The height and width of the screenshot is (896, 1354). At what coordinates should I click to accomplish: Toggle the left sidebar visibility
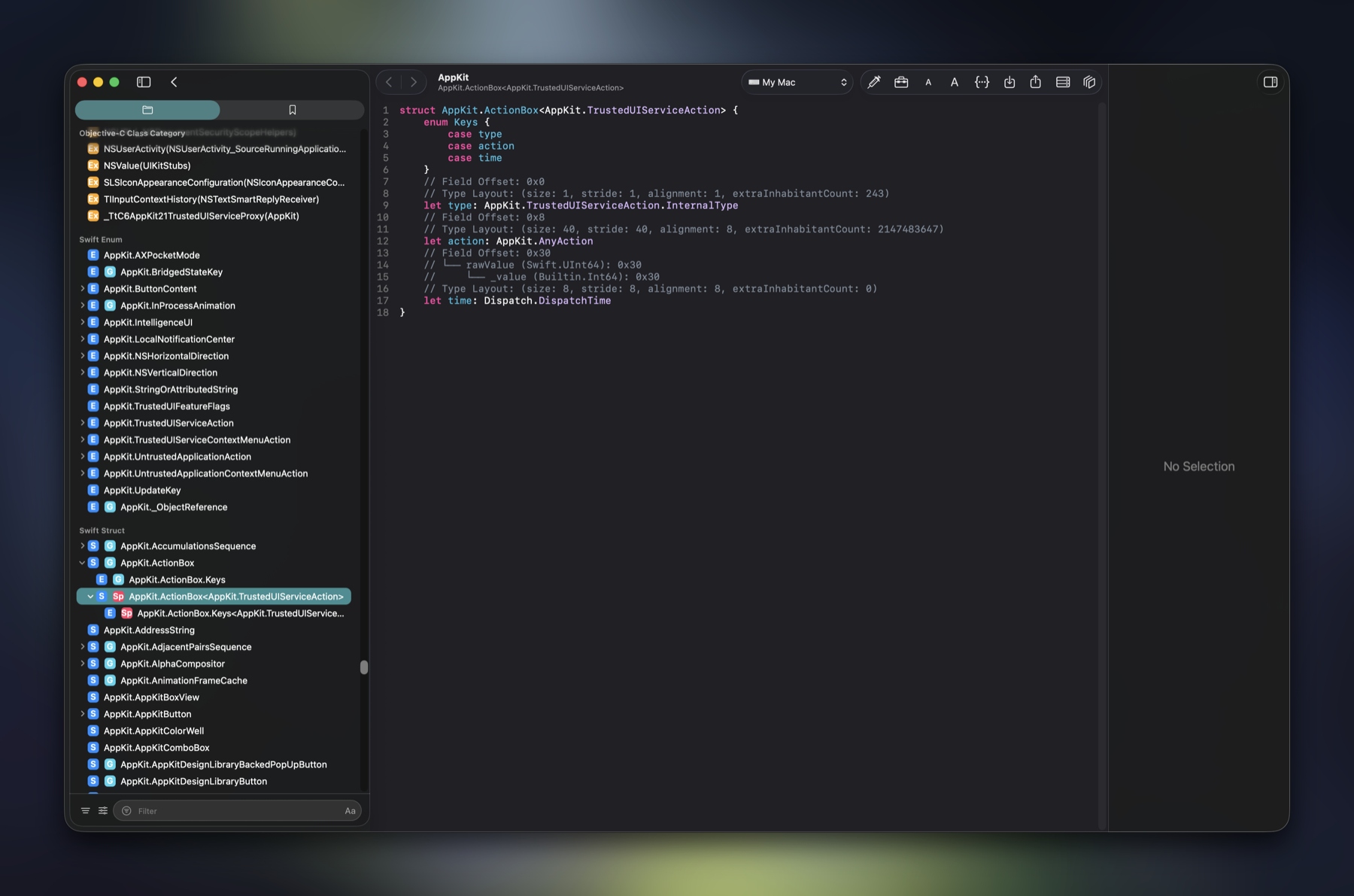(x=144, y=82)
